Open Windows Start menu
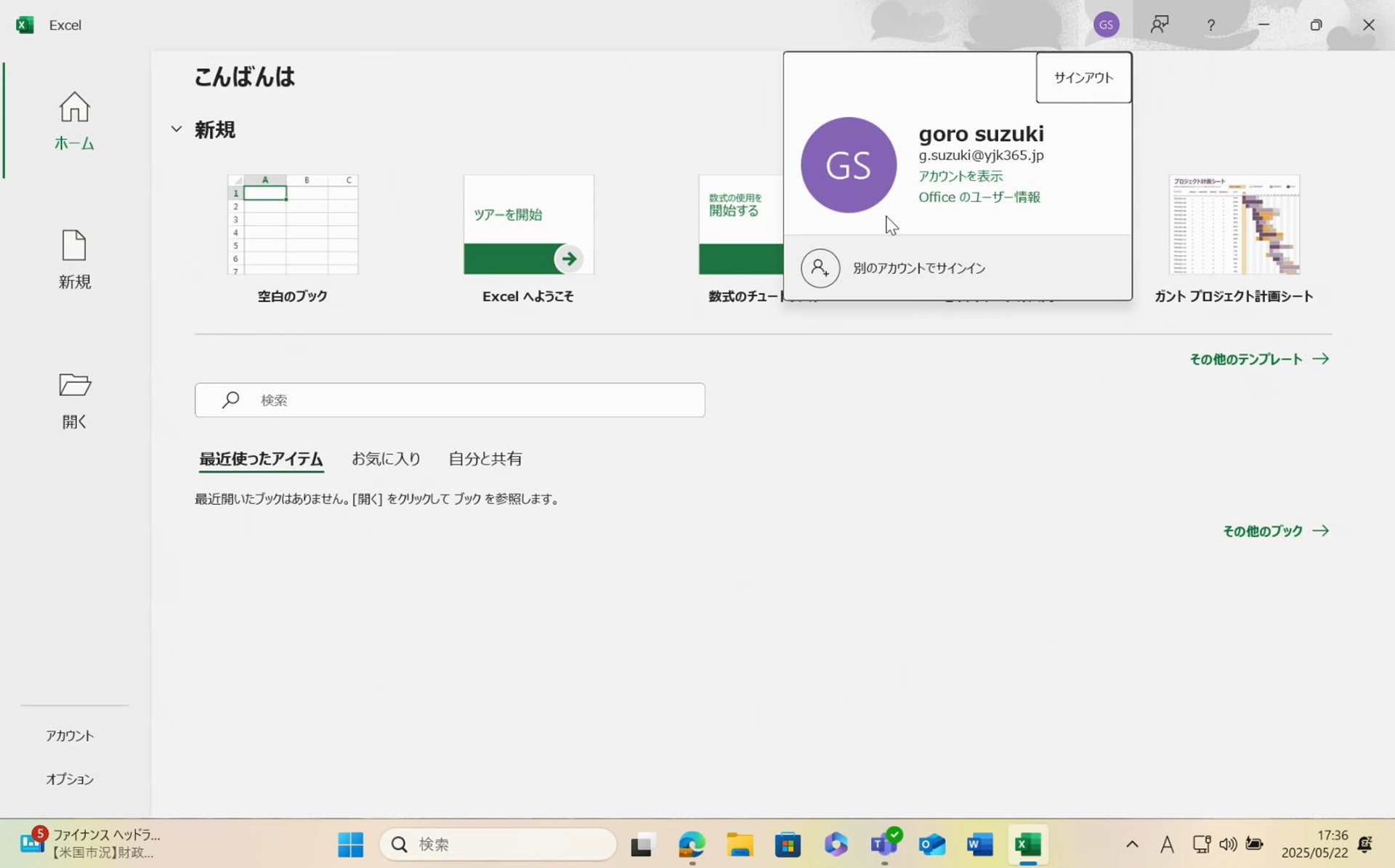The height and width of the screenshot is (868, 1395). click(351, 844)
